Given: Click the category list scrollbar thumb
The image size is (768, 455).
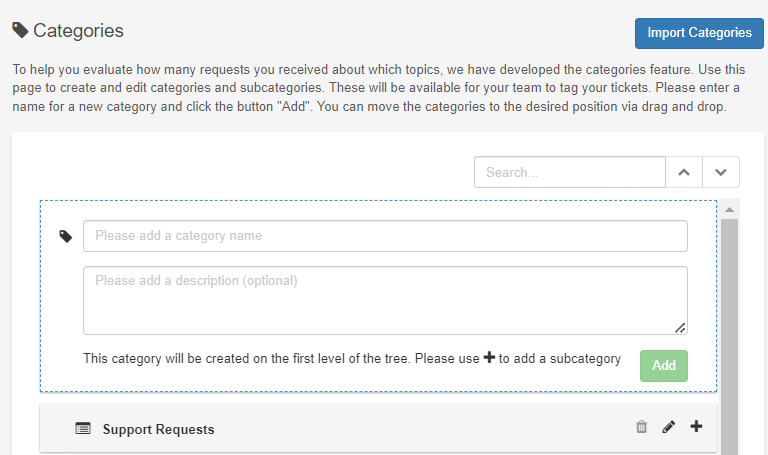Looking at the screenshot, I should (x=730, y=330).
